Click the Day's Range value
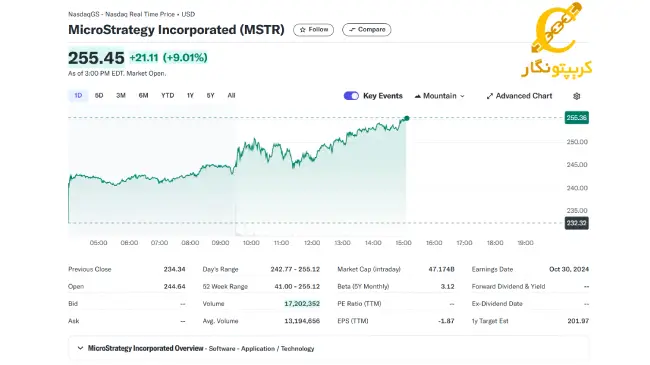The width and height of the screenshot is (650, 365). pos(295,269)
